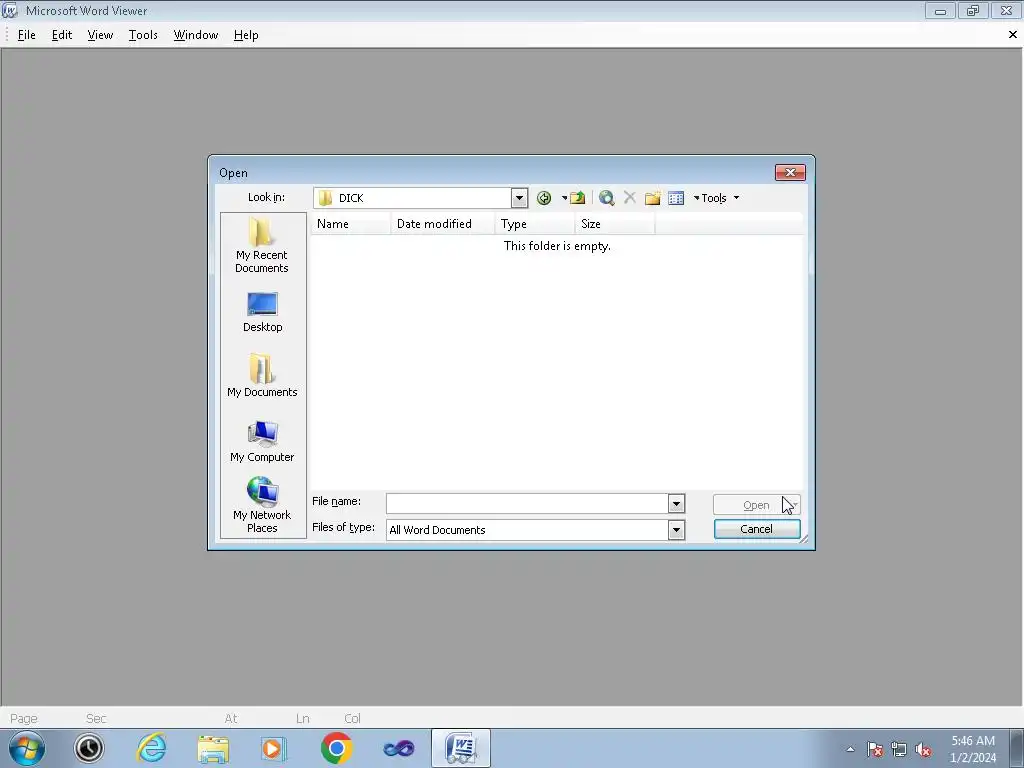Image resolution: width=1024 pixels, height=768 pixels.
Task: Select My Recent Documents shortcut
Action: click(x=262, y=246)
